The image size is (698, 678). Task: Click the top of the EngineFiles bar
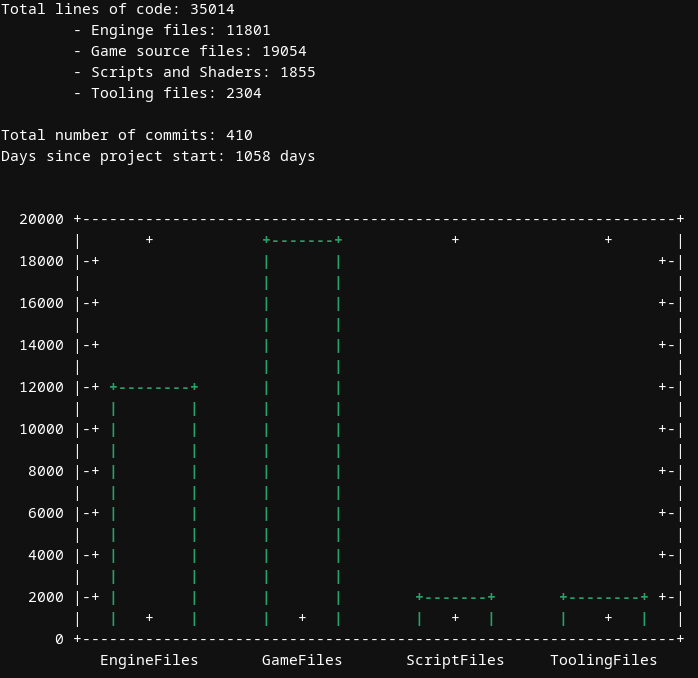click(x=154, y=387)
